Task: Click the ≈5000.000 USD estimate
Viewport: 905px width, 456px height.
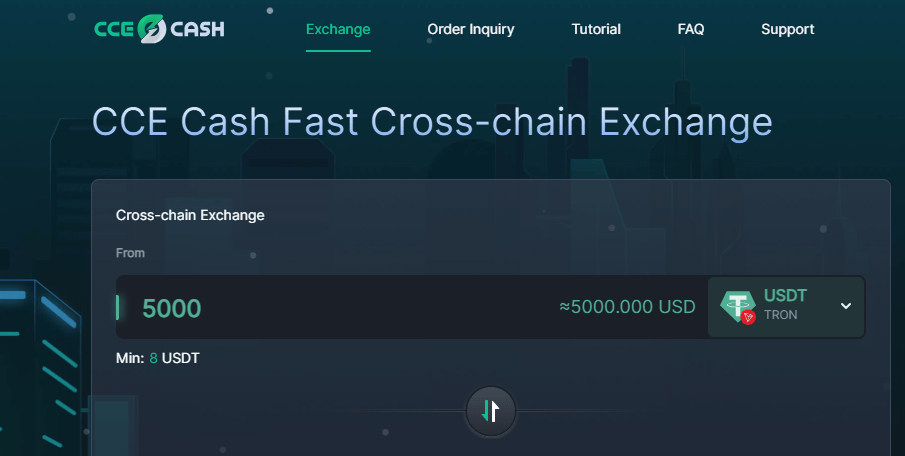Action: point(627,307)
